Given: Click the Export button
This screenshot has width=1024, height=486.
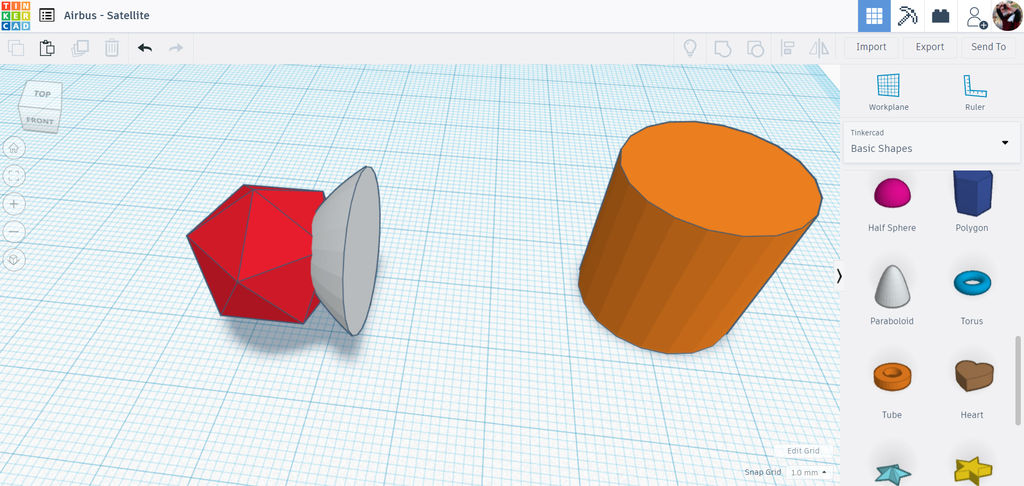Looking at the screenshot, I should coord(929,47).
